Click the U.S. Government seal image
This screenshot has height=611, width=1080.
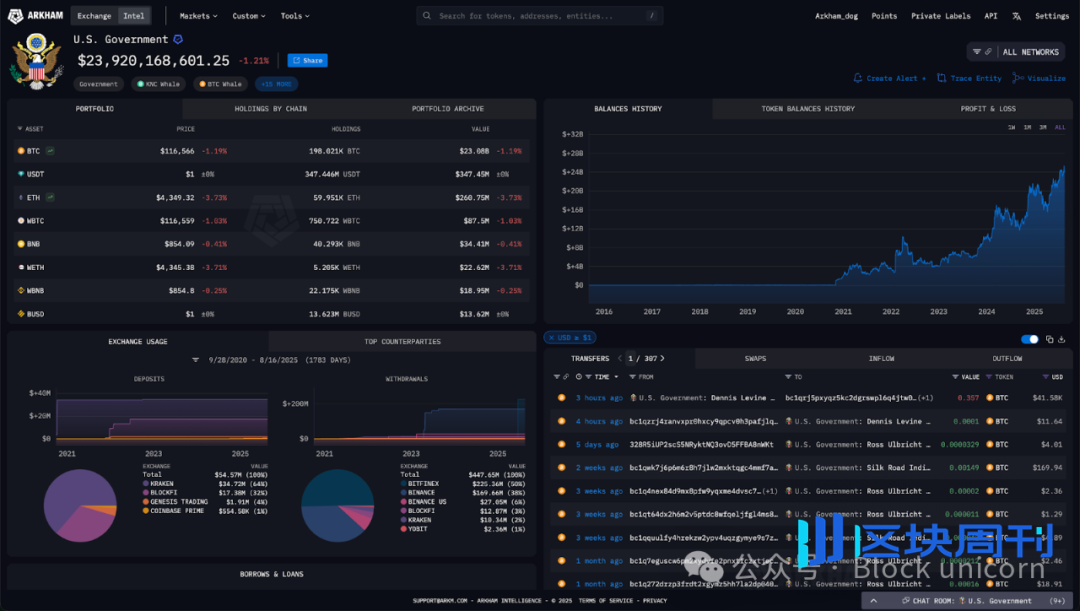click(x=36, y=62)
